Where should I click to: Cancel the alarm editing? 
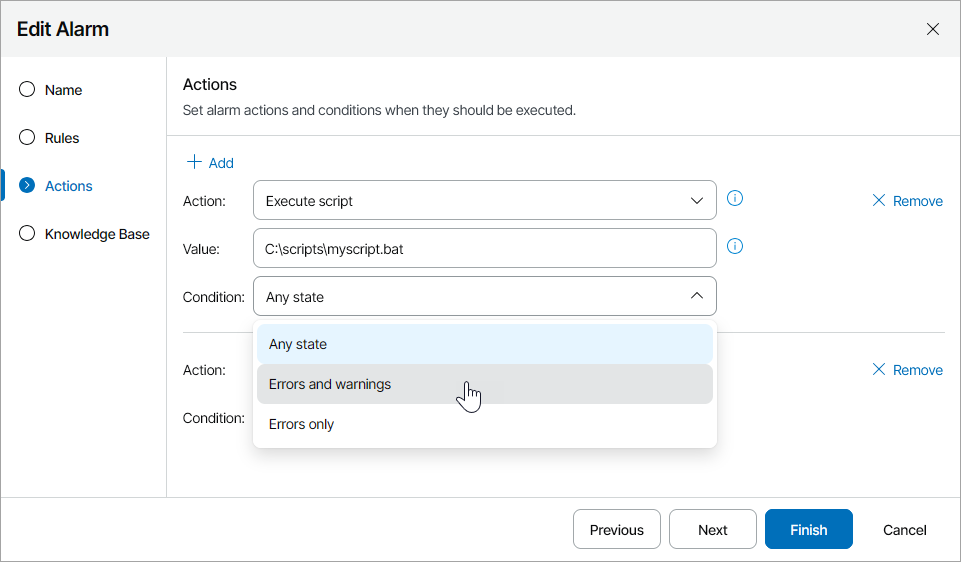(905, 530)
